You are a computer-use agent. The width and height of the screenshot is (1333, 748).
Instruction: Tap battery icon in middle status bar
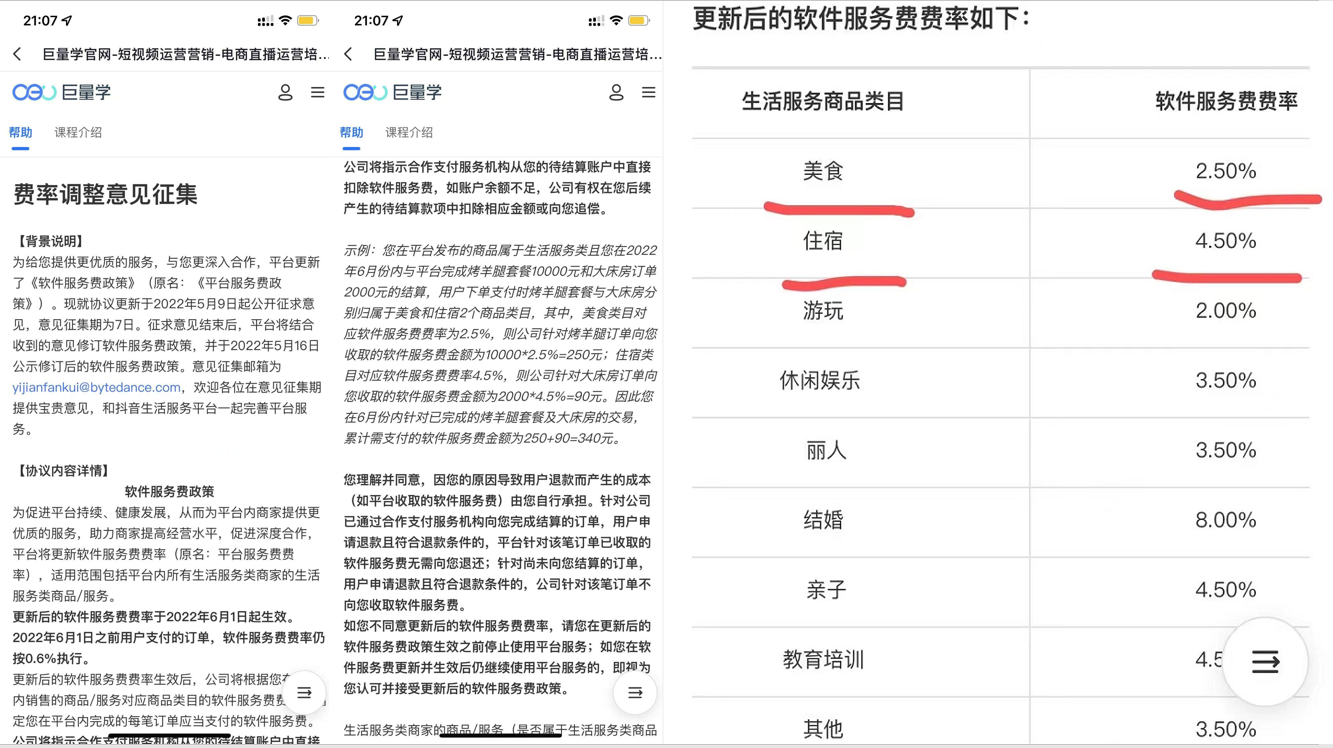click(x=639, y=20)
